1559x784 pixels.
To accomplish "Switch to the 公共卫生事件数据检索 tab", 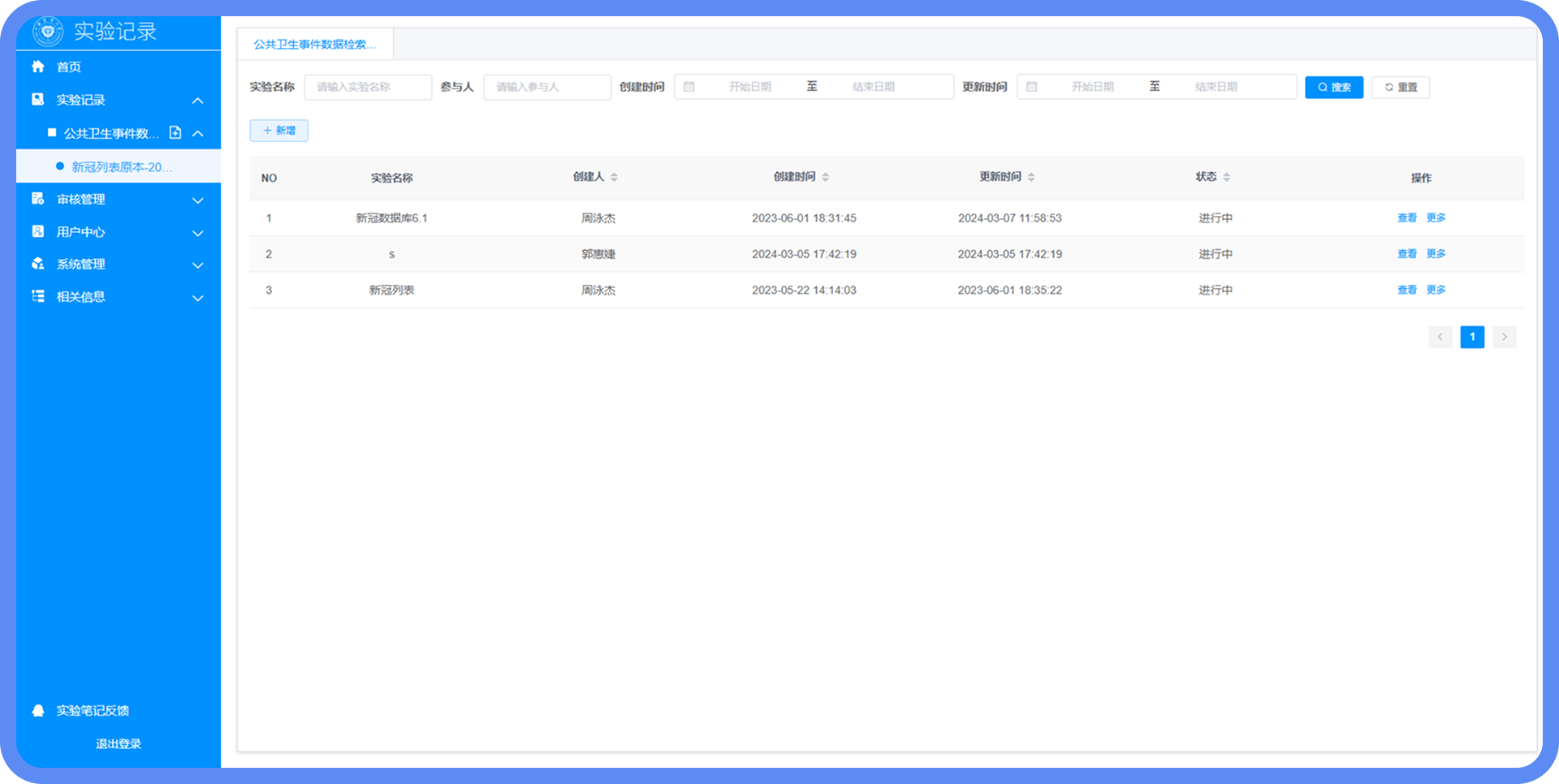I will click(315, 45).
